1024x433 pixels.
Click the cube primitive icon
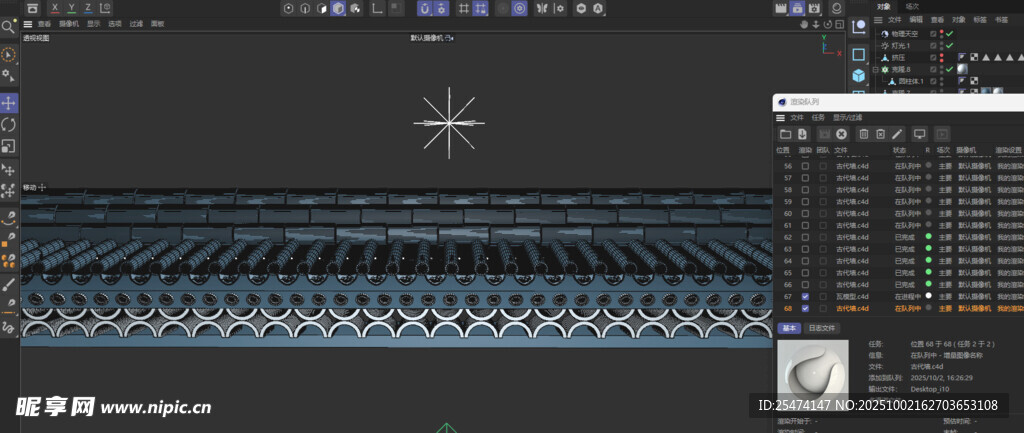(x=858, y=76)
